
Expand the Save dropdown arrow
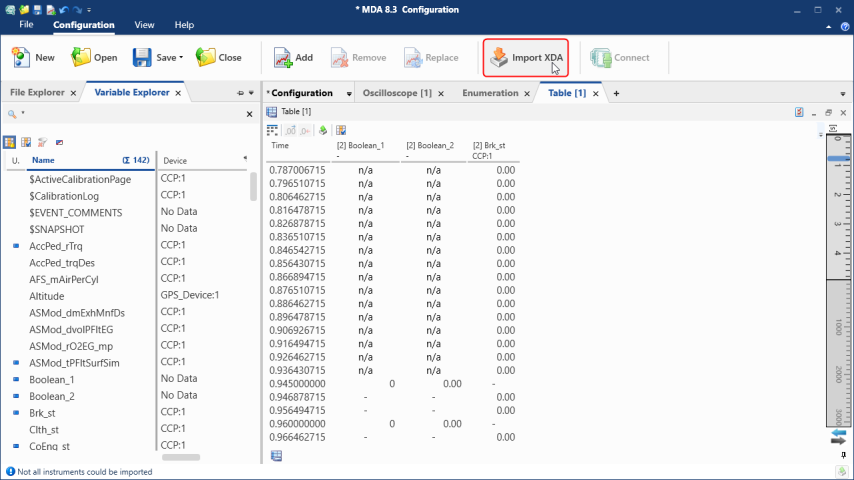click(181, 58)
